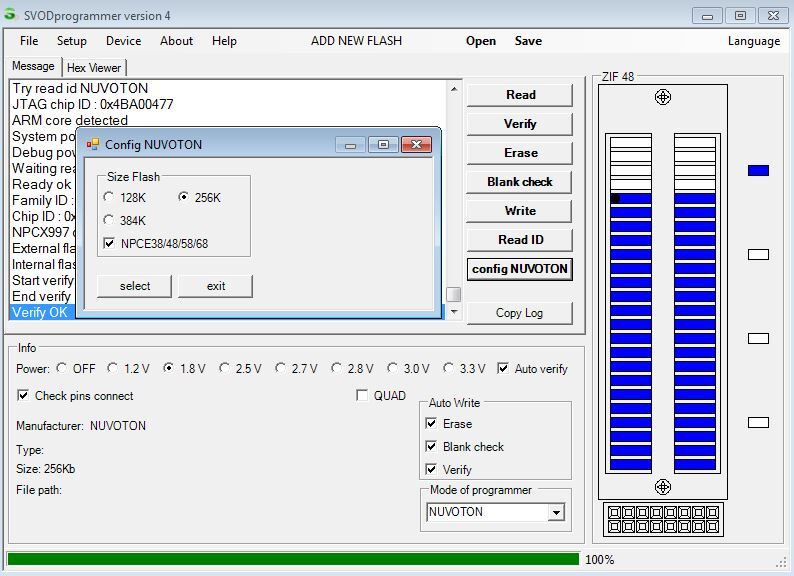Enable the NPCE38/48/58/68 checkbox
The height and width of the screenshot is (576, 794).
pyautogui.click(x=109, y=243)
